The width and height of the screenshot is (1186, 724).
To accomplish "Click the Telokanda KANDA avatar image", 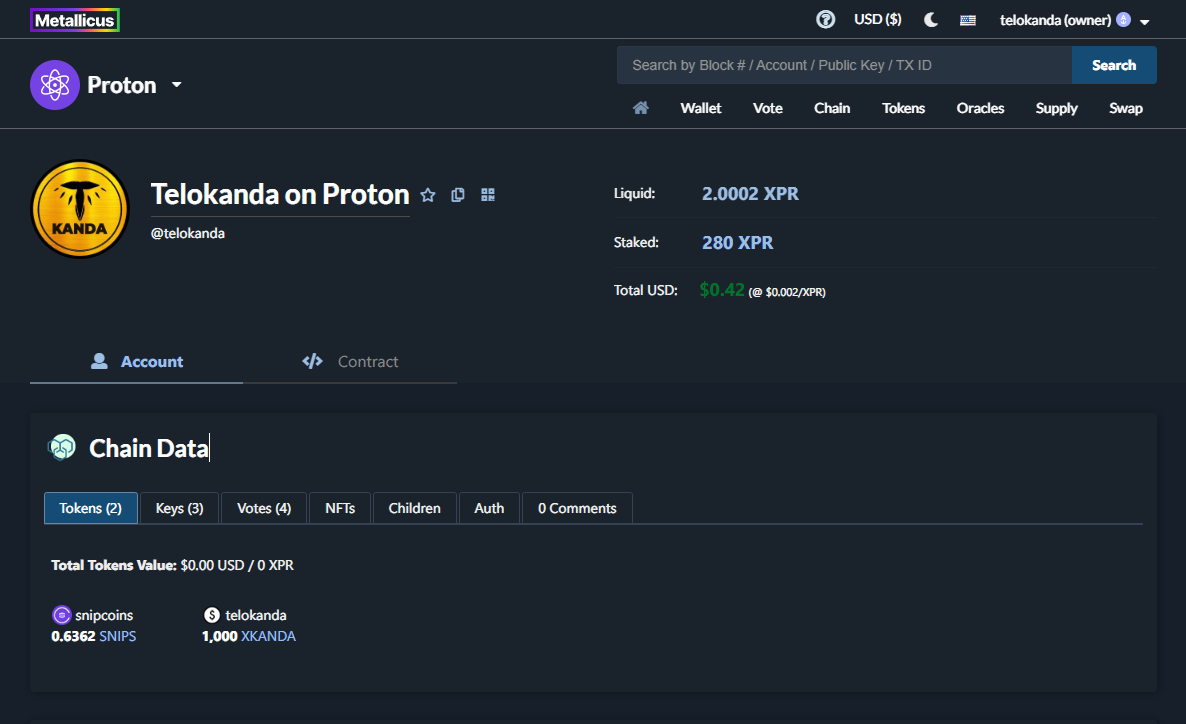I will pyautogui.click(x=79, y=209).
